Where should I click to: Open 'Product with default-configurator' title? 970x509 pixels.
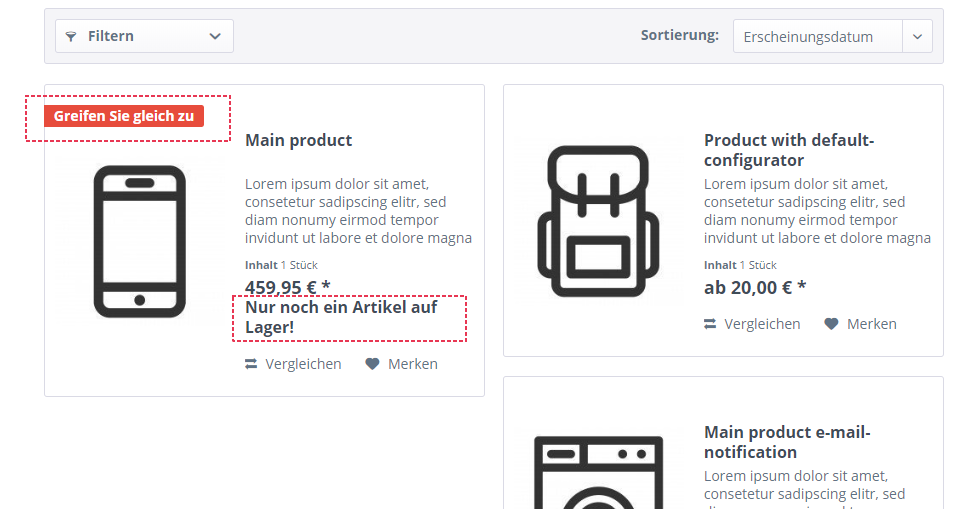[x=789, y=150]
